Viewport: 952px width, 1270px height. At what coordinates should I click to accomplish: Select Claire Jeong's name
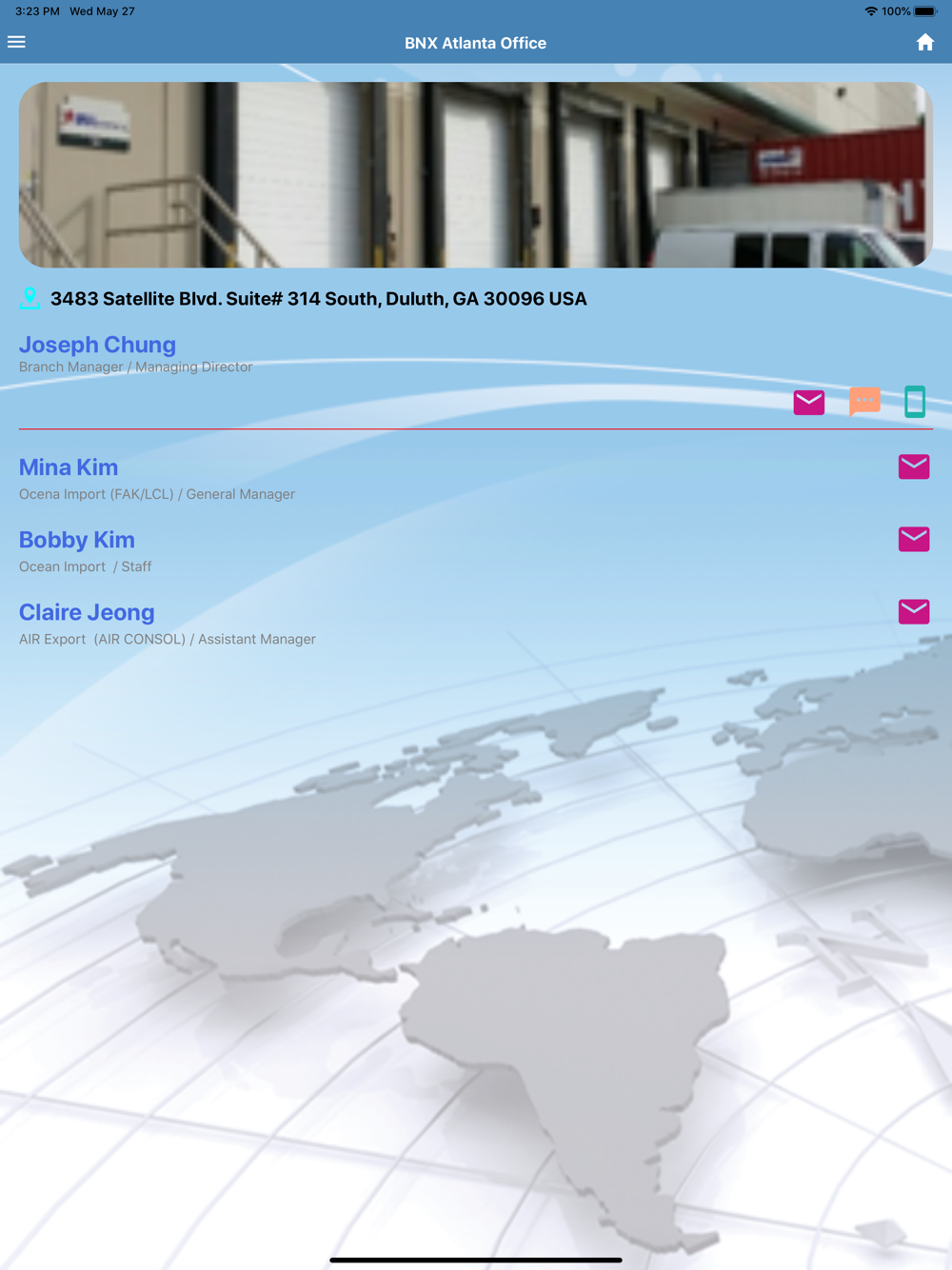click(87, 612)
